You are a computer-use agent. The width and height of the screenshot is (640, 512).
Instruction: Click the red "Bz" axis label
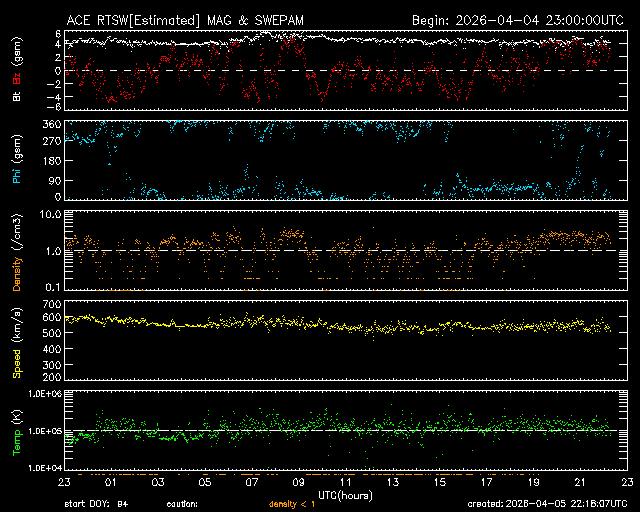(17, 76)
